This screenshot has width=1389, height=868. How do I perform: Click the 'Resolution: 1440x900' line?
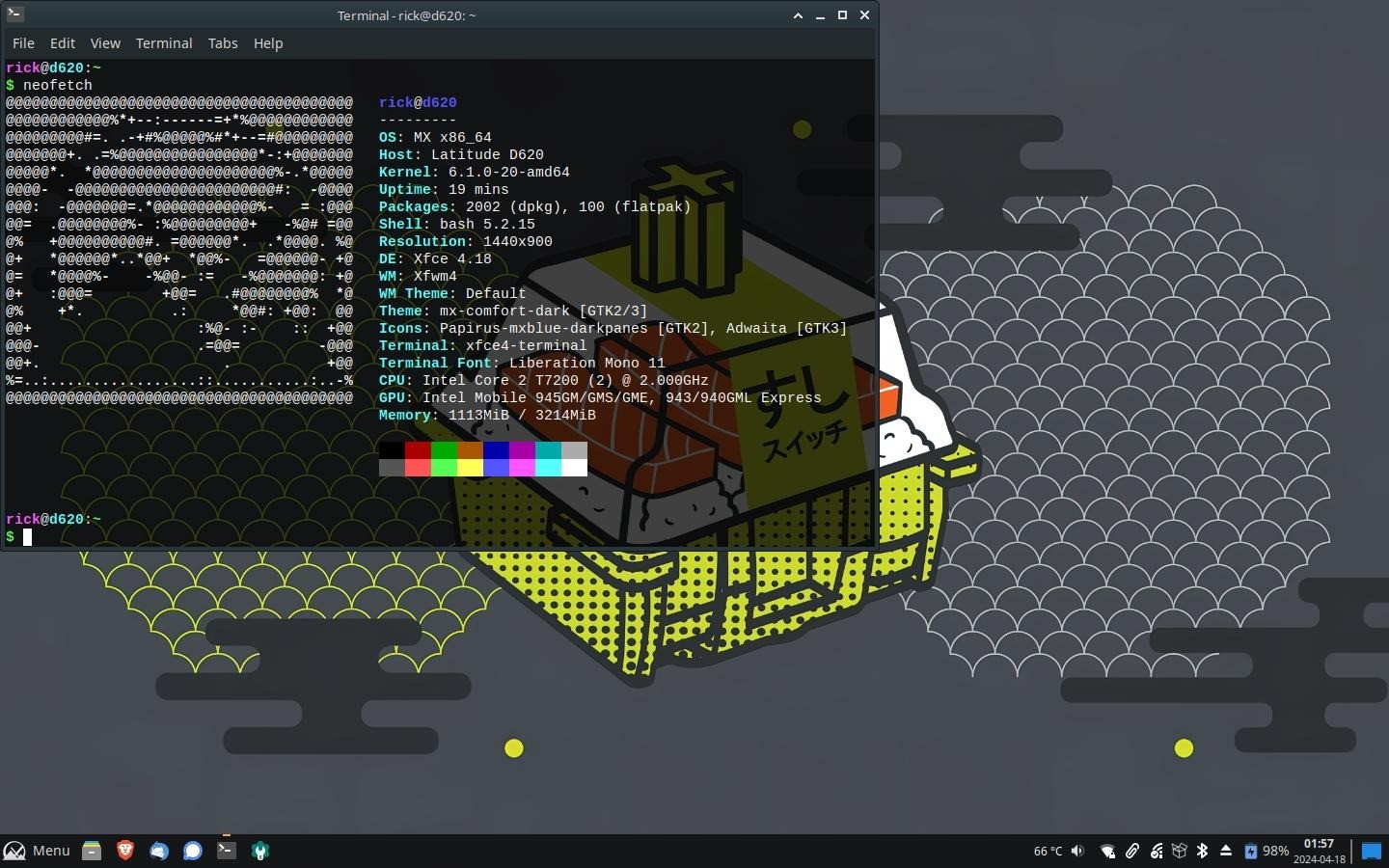pos(466,241)
